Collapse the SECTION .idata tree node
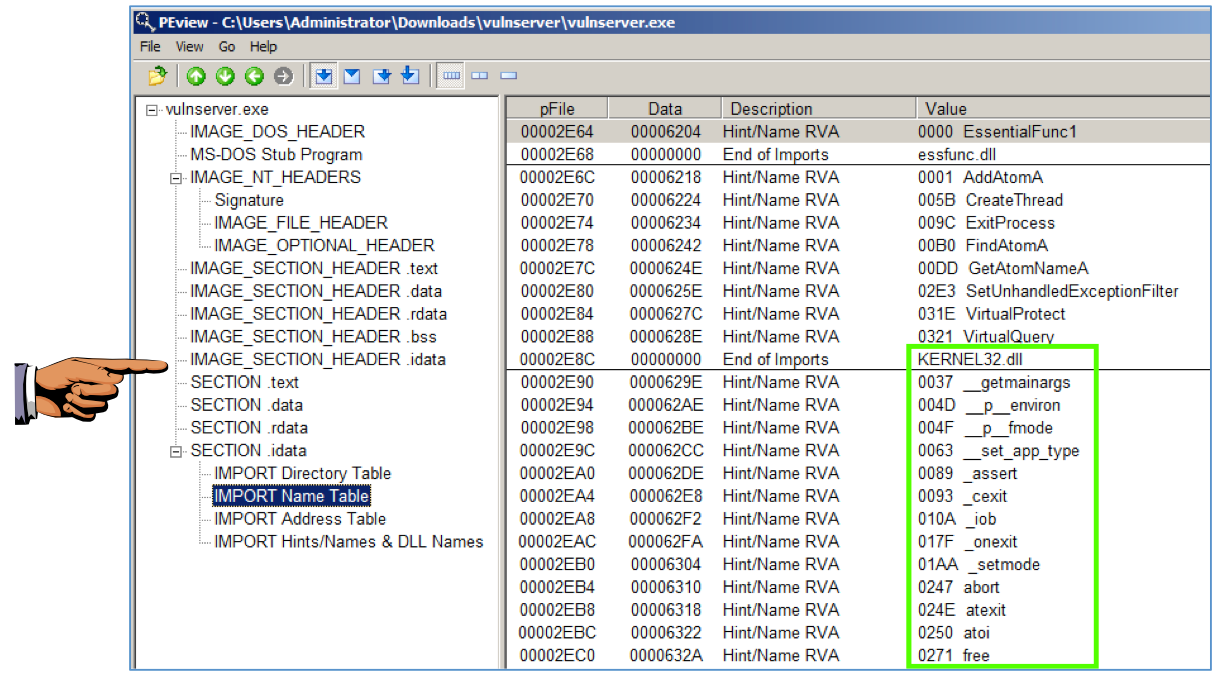Viewport: 1223px width, 680px height. pyautogui.click(x=177, y=451)
